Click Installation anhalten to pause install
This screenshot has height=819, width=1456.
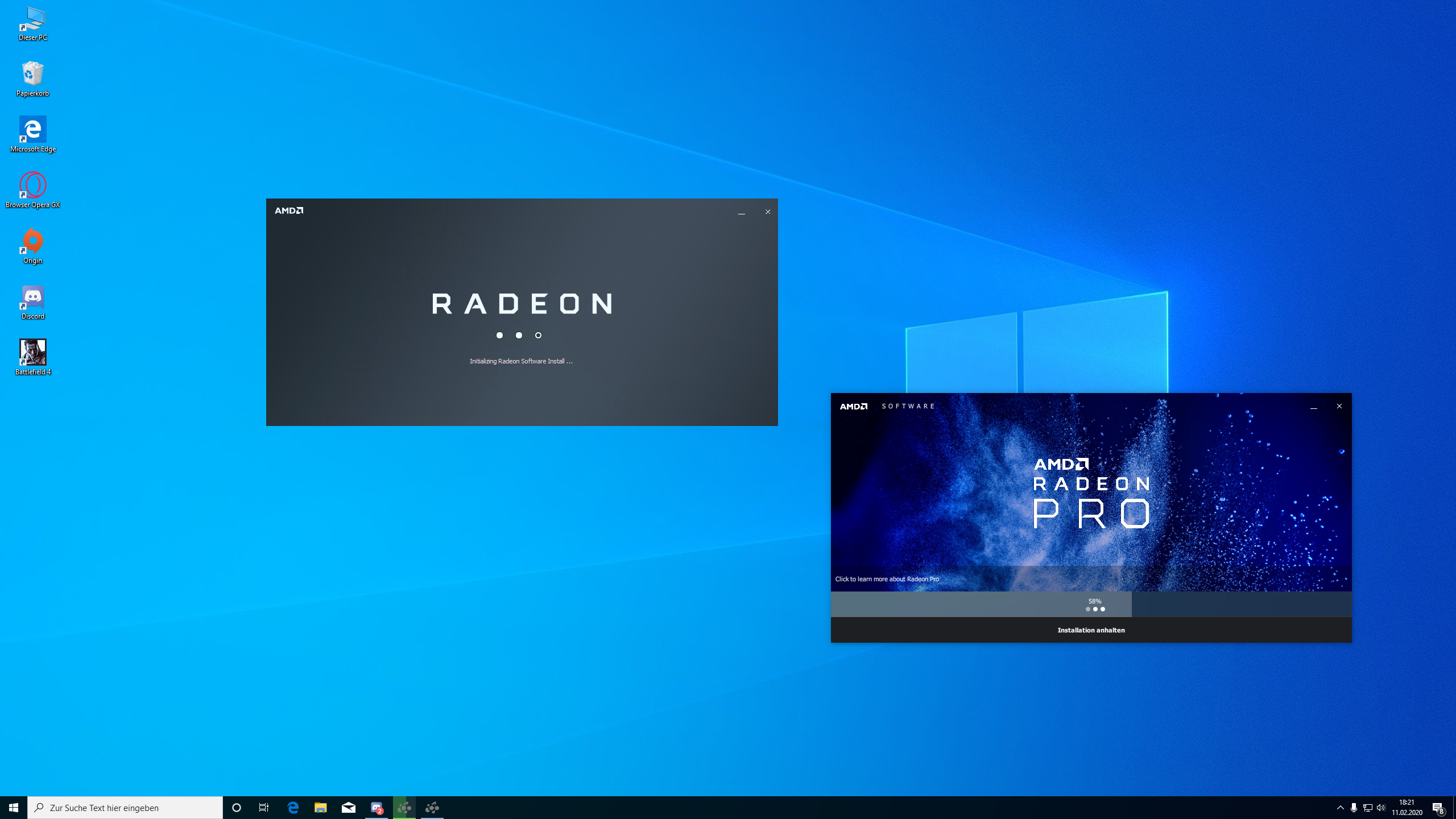pyautogui.click(x=1091, y=630)
